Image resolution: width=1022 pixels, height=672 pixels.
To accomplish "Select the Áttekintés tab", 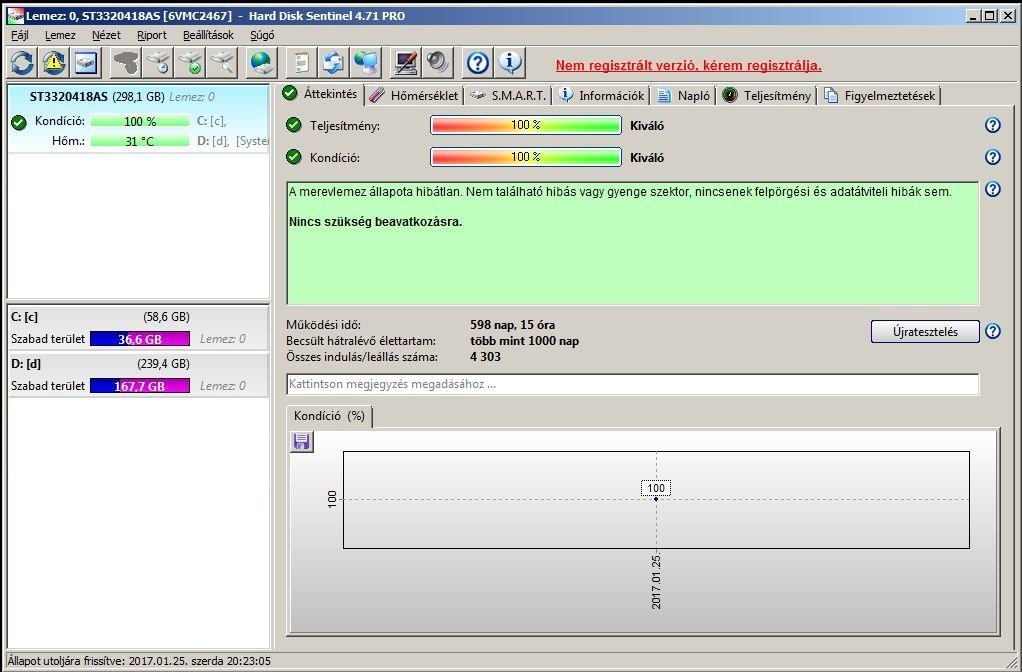I will 320,94.
